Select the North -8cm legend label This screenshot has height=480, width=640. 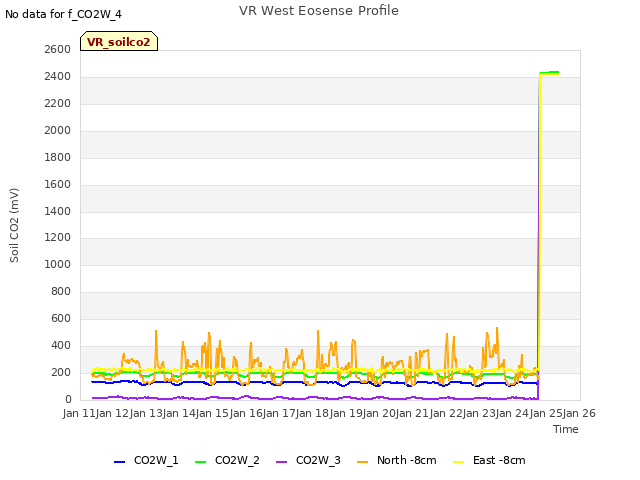407,460
